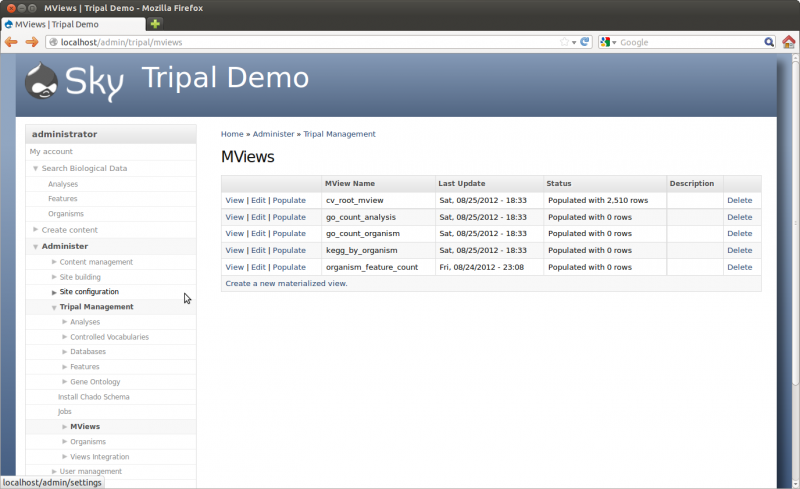Open the Jobs menu item
Screen dimensions: 800x489
coord(64,411)
